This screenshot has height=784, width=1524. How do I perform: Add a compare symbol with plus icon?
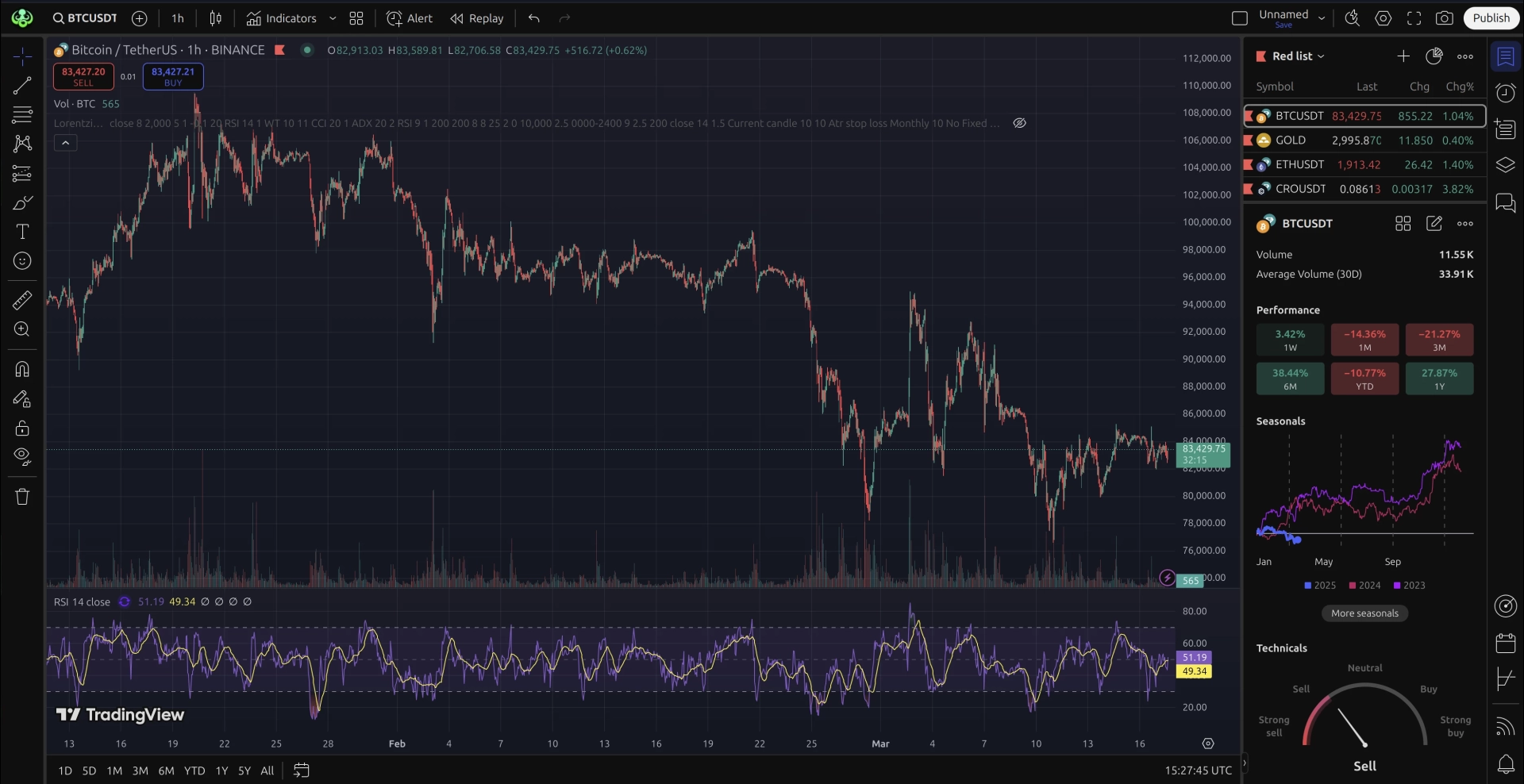140,17
